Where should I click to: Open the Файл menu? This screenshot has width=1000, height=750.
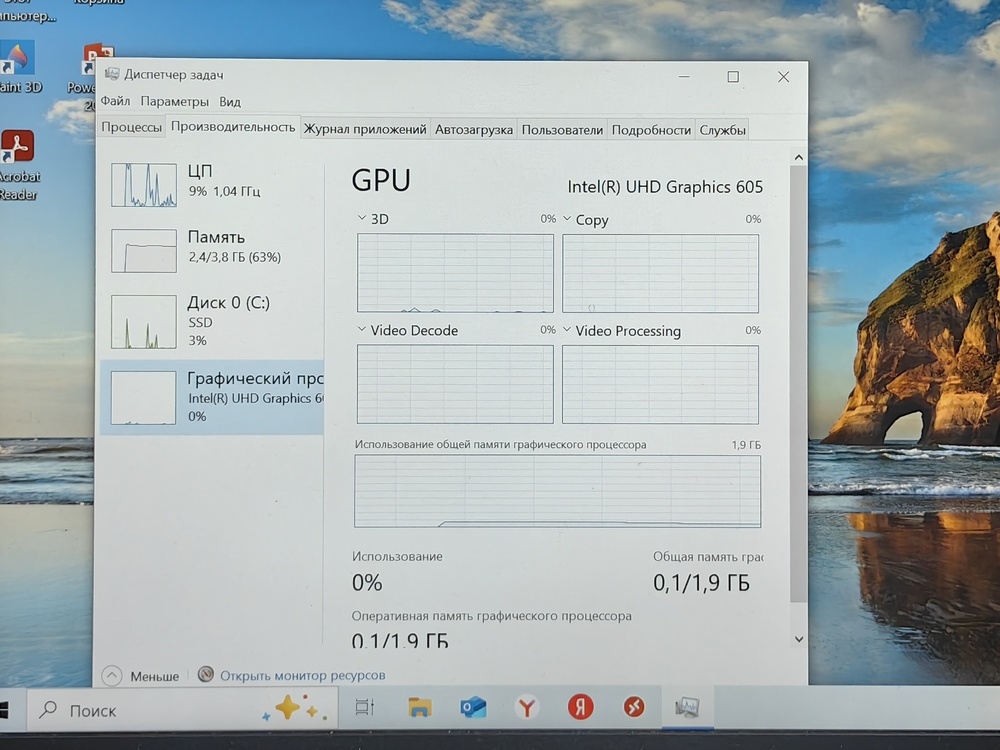(115, 101)
